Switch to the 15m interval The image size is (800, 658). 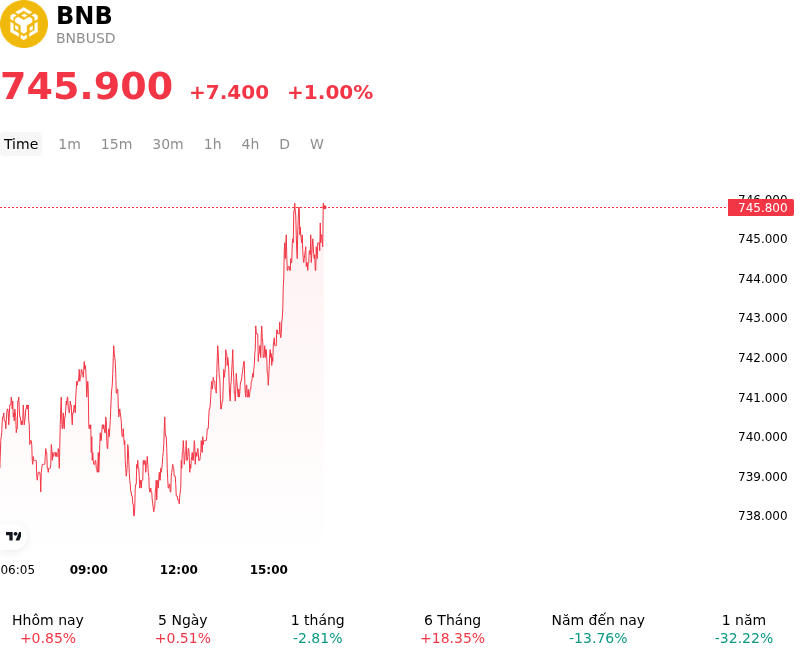116,144
